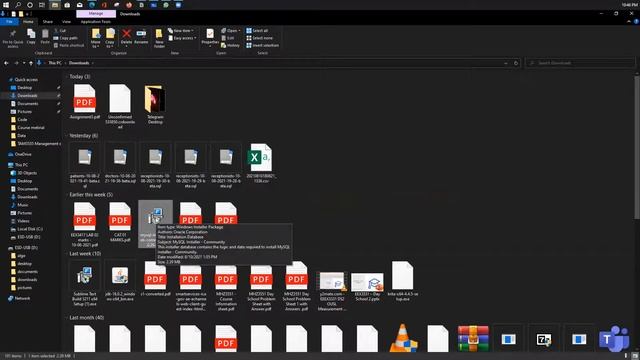Open the File menu tab
The image size is (640, 360).
9,22
